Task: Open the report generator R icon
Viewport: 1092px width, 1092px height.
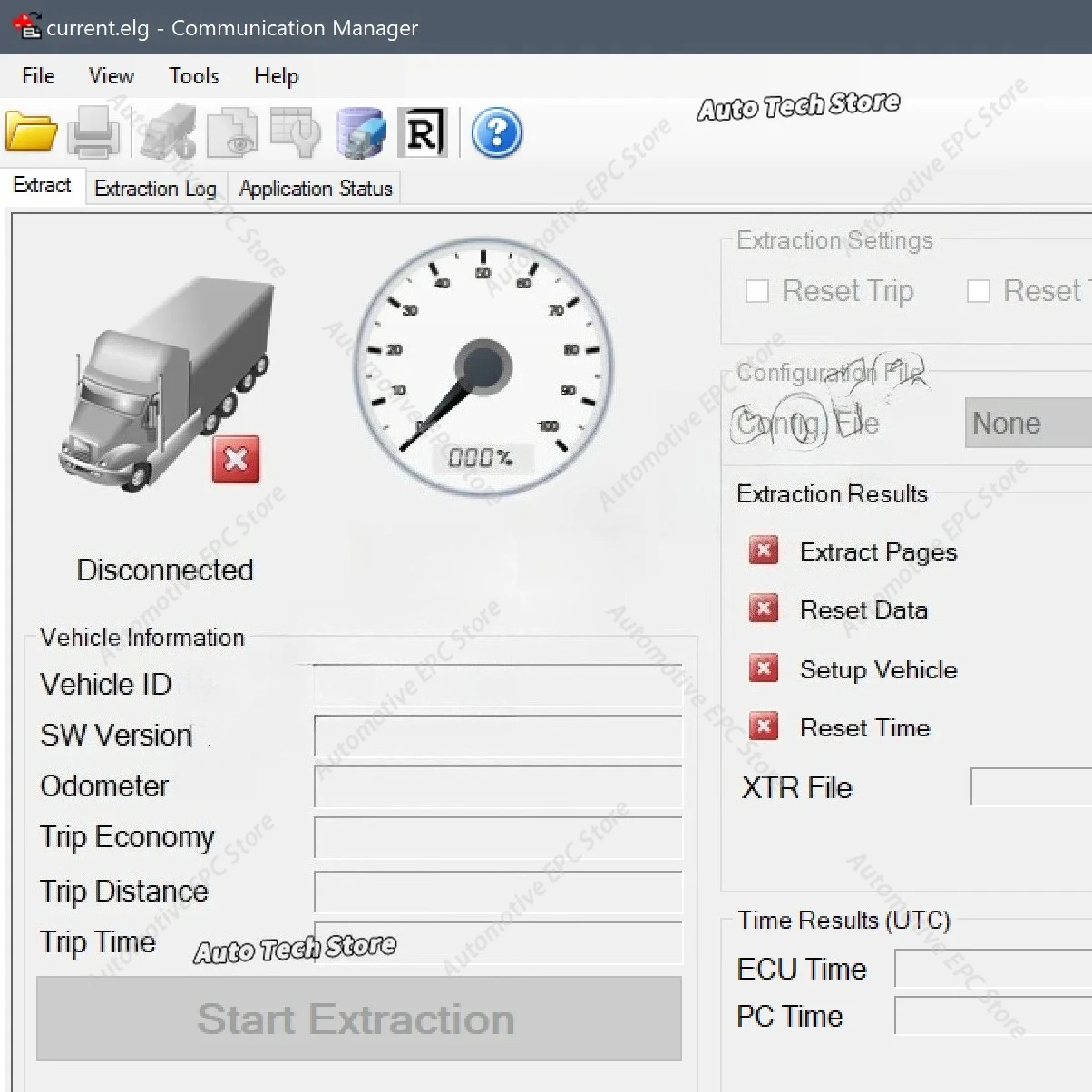Action: coord(423,132)
